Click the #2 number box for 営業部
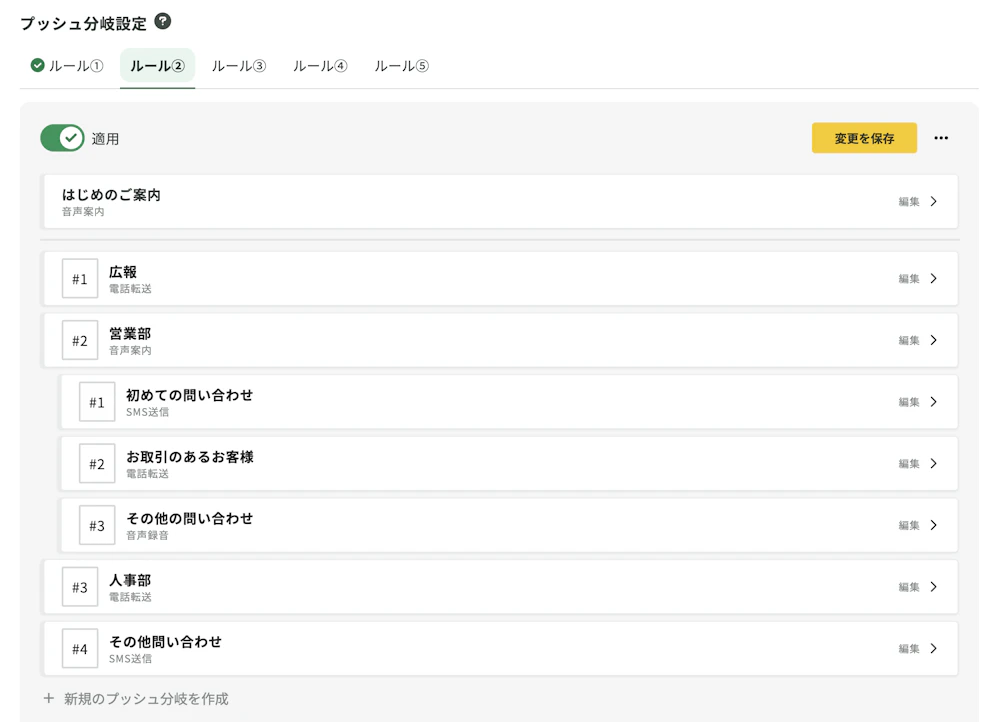This screenshot has height=722, width=999. (x=80, y=341)
